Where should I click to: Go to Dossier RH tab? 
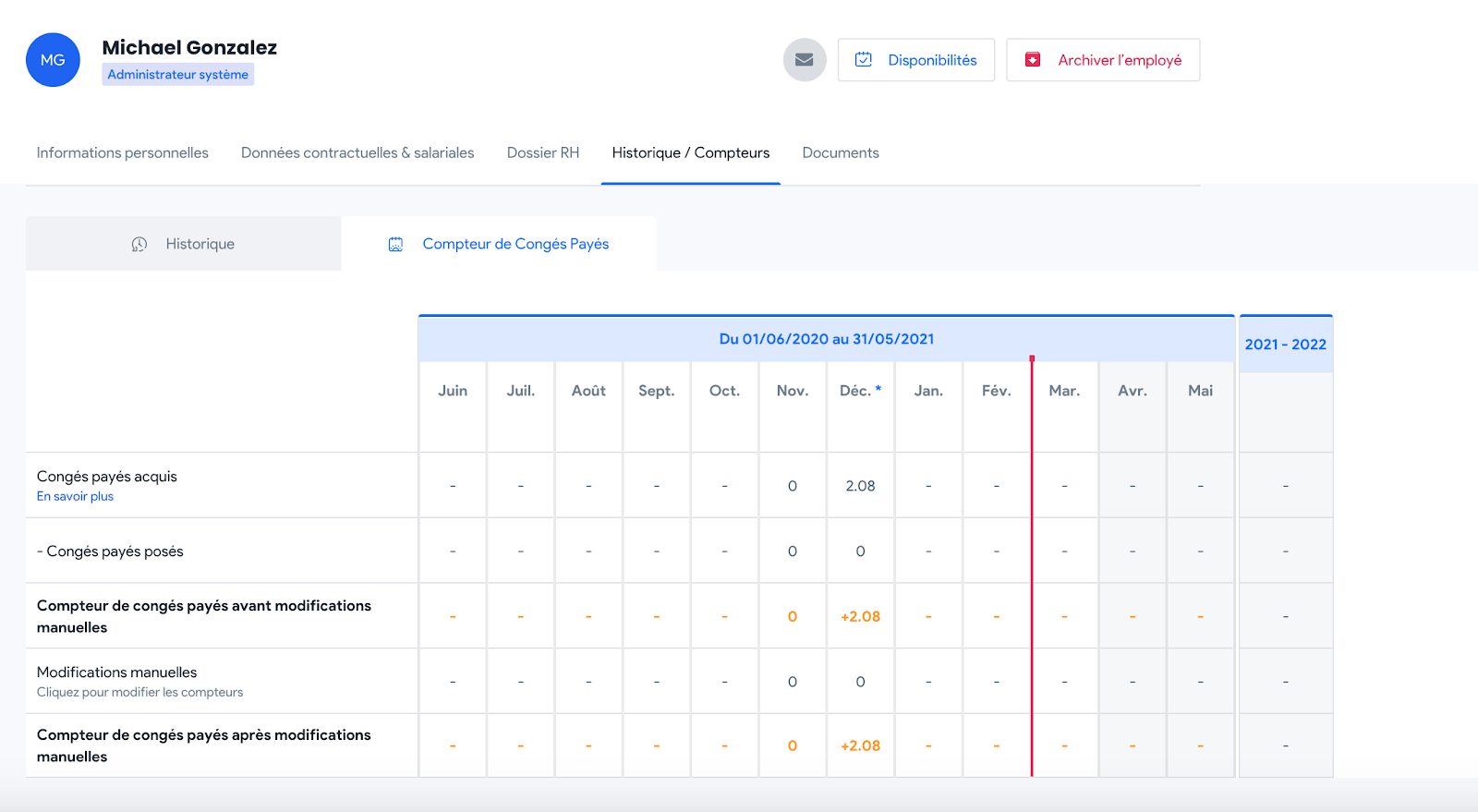coord(543,153)
